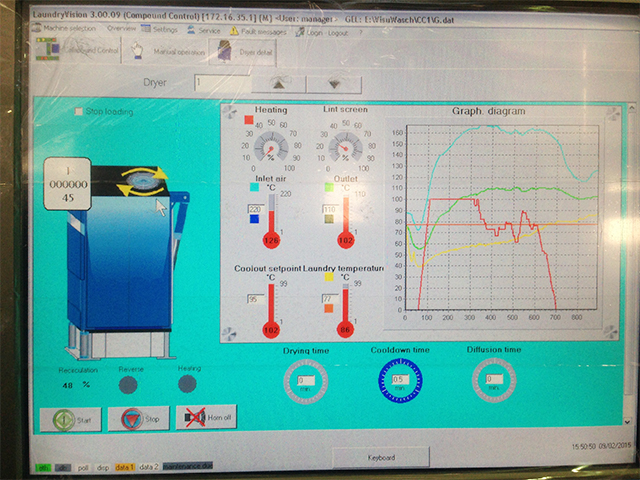Click the Outlet thermometer showing 102
640x480 pixels.
click(x=346, y=222)
